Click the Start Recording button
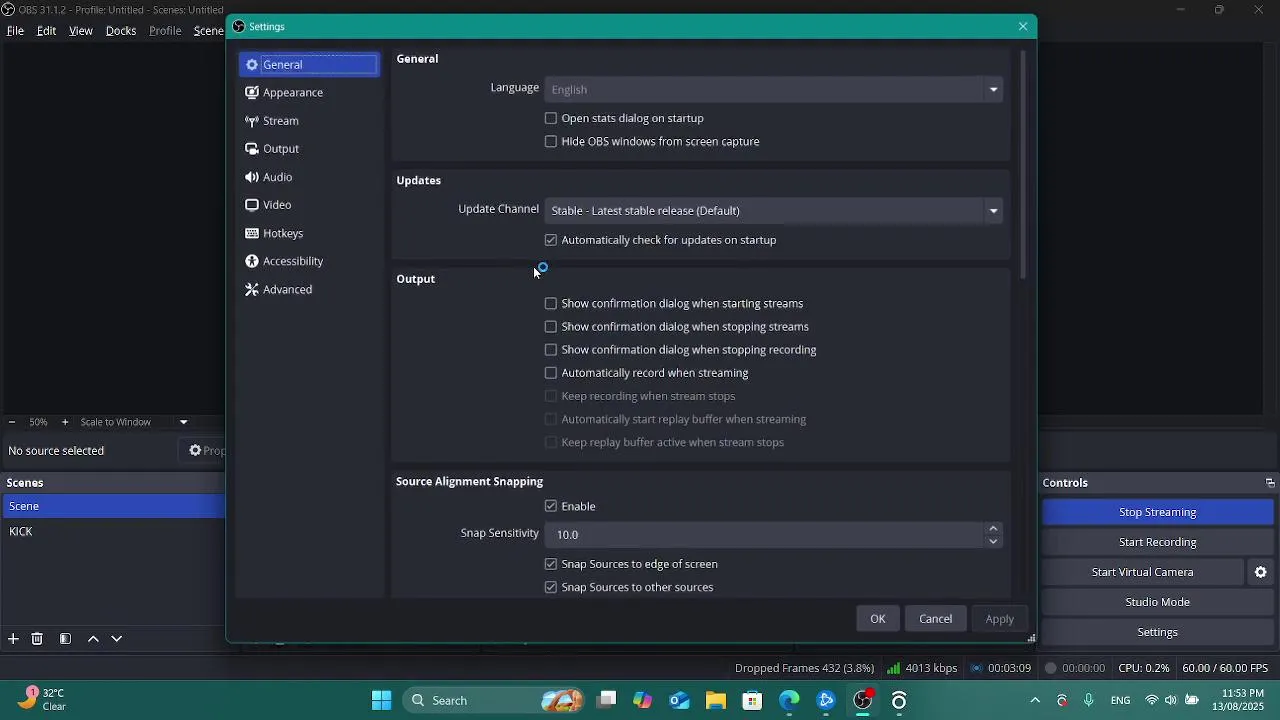Screen dimensions: 1280x720 pyautogui.click(x=1157, y=542)
